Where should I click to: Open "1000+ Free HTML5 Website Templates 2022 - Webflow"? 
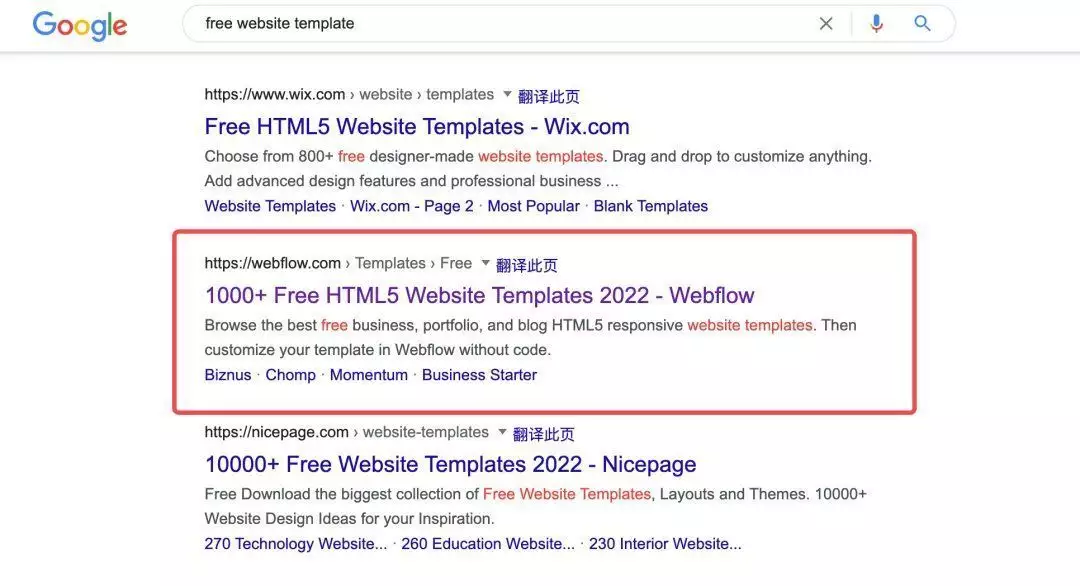[x=479, y=295]
